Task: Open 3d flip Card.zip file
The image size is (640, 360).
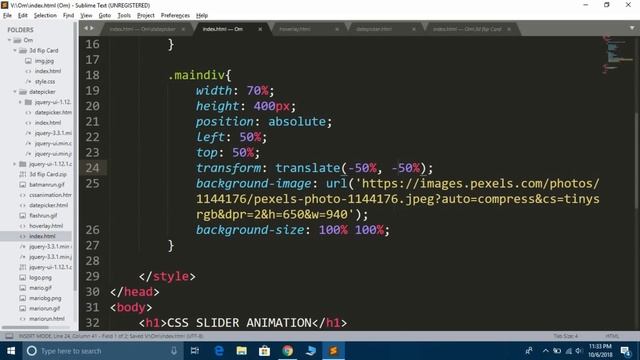Action: pyautogui.click(x=48, y=174)
